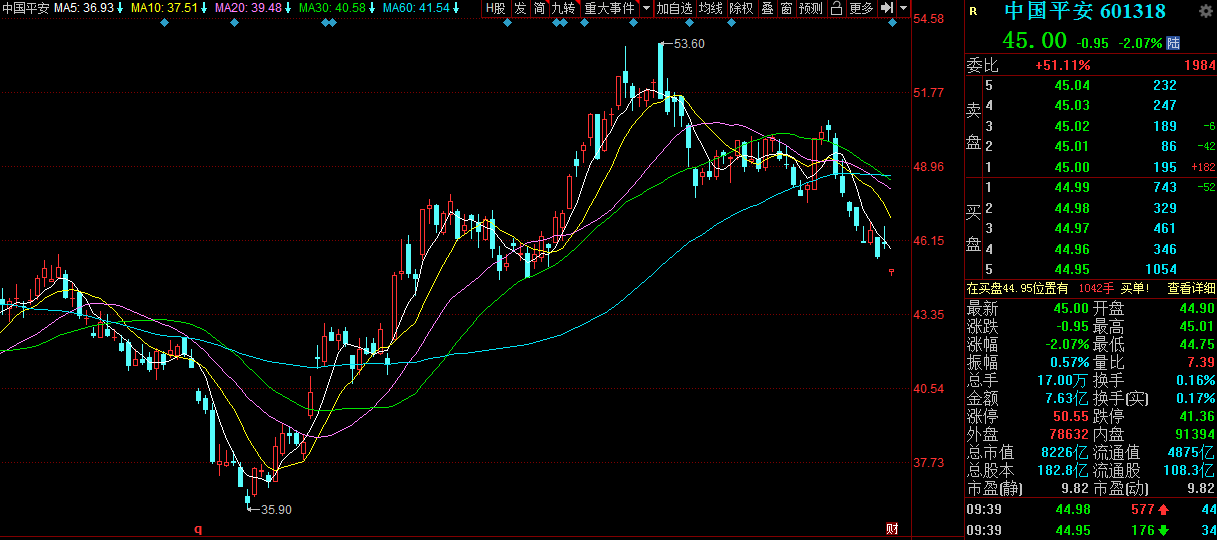This screenshot has width=1217, height=540.
Task: Click the 09:39 44.95 176 tick row
Action: point(1091,530)
